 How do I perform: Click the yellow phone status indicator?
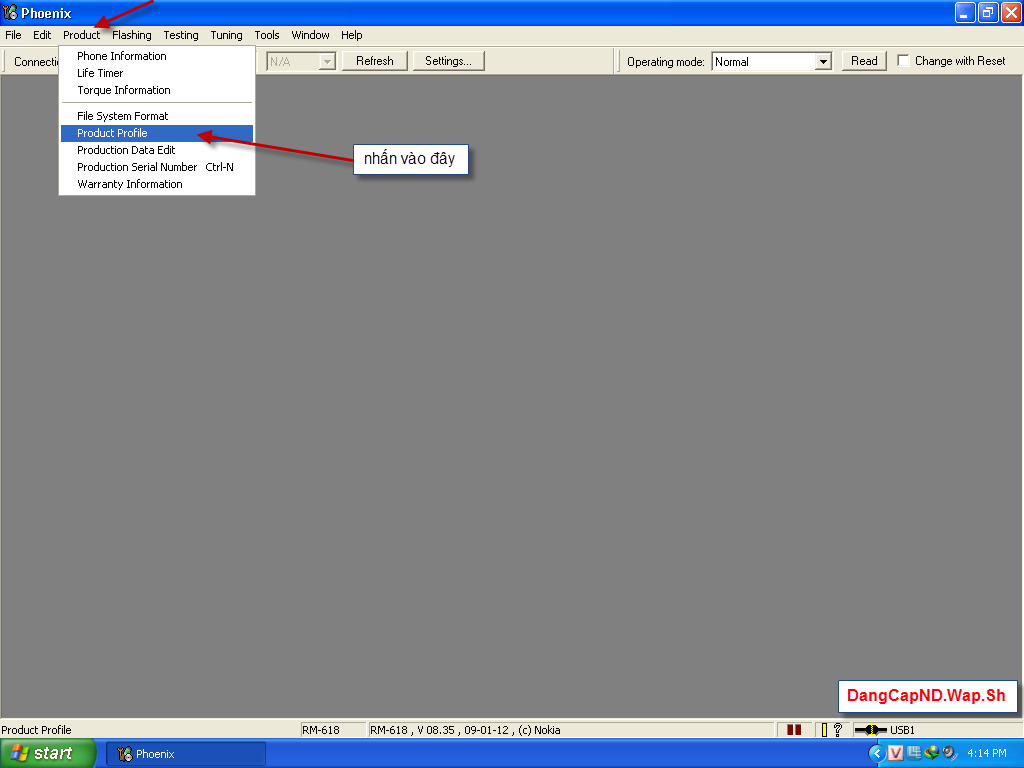tap(824, 729)
